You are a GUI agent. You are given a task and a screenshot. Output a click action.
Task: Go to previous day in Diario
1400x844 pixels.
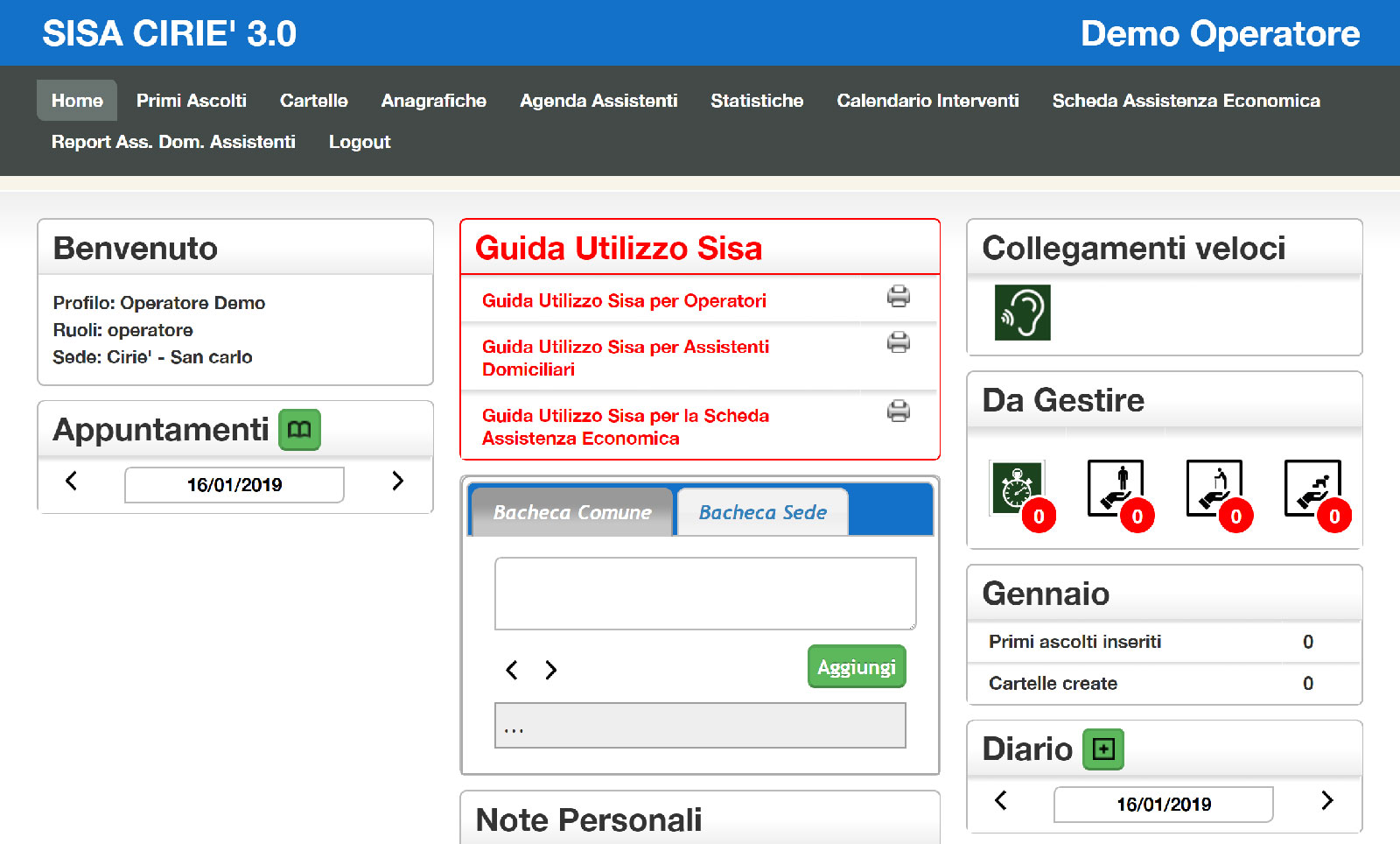tap(1001, 800)
